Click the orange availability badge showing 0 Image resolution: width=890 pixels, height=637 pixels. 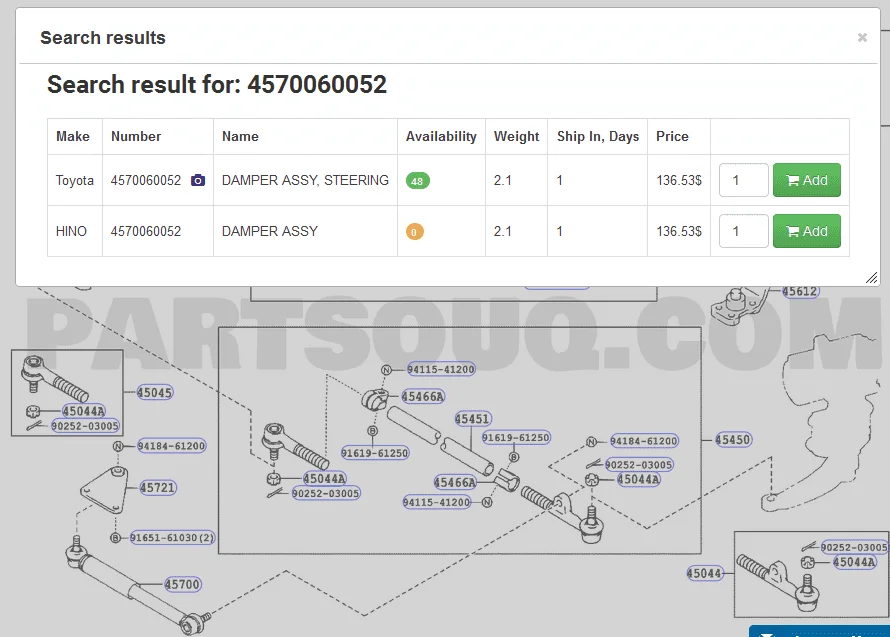(414, 232)
